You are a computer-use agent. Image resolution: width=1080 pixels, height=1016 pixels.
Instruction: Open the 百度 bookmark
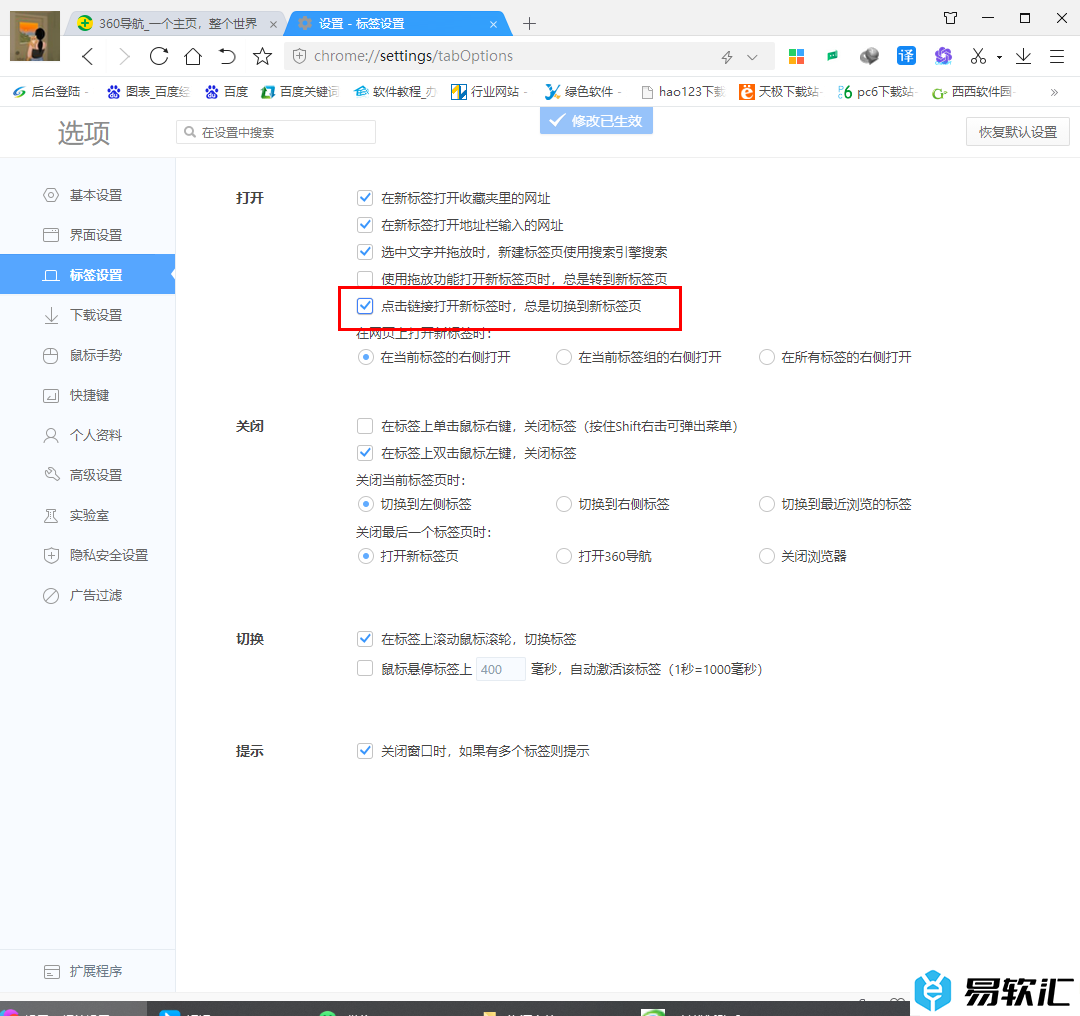click(x=227, y=92)
